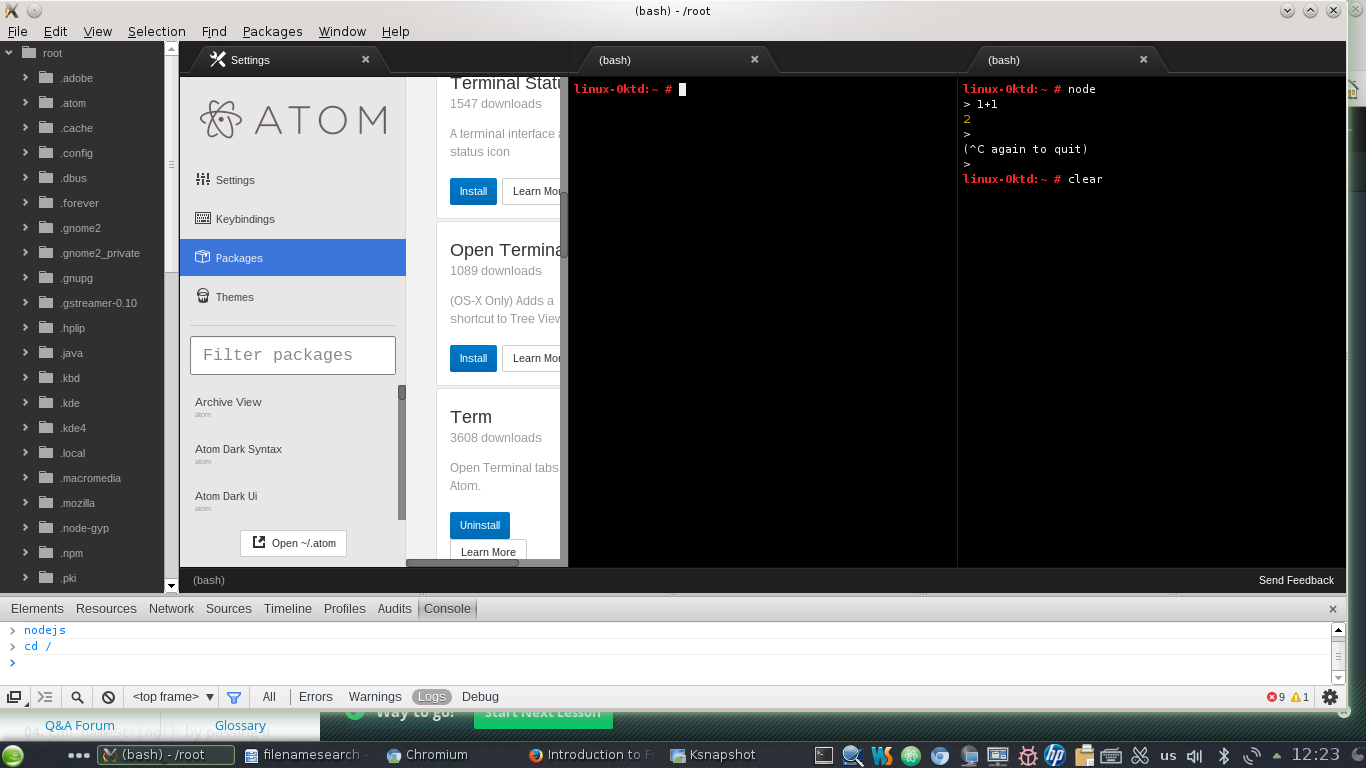Screen dimensions: 1366x768
Task: Click the DevTools dock-side icon
Action: (14, 697)
